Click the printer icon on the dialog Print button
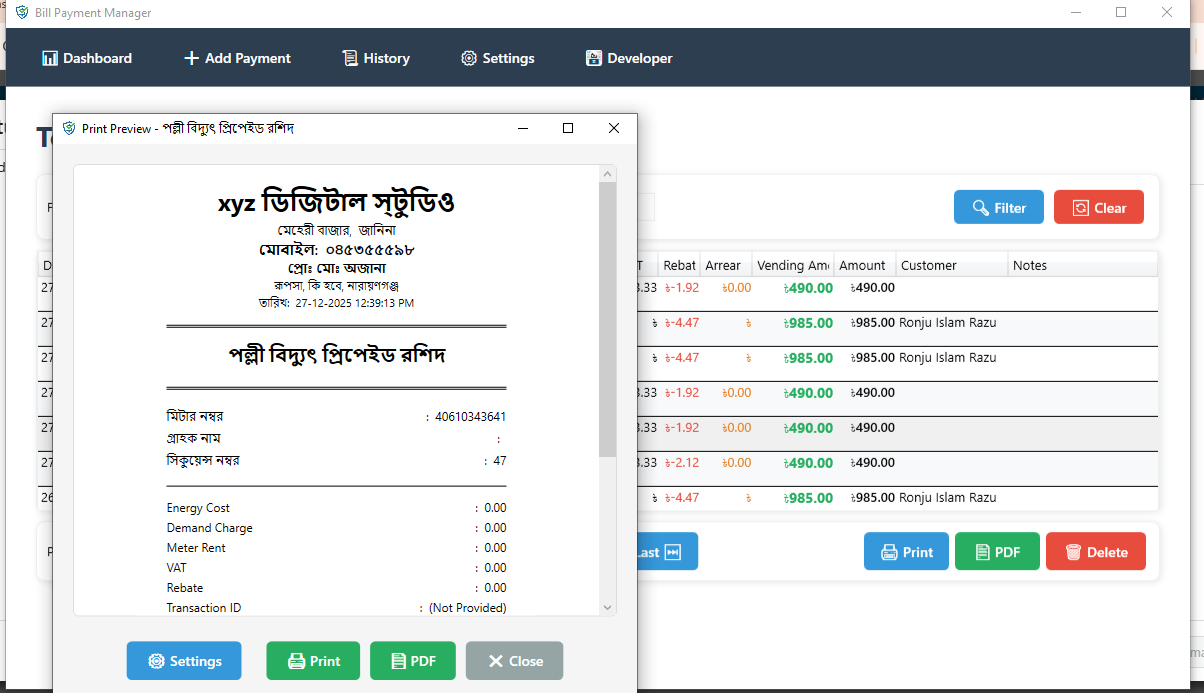The width and height of the screenshot is (1204, 693). 294,660
